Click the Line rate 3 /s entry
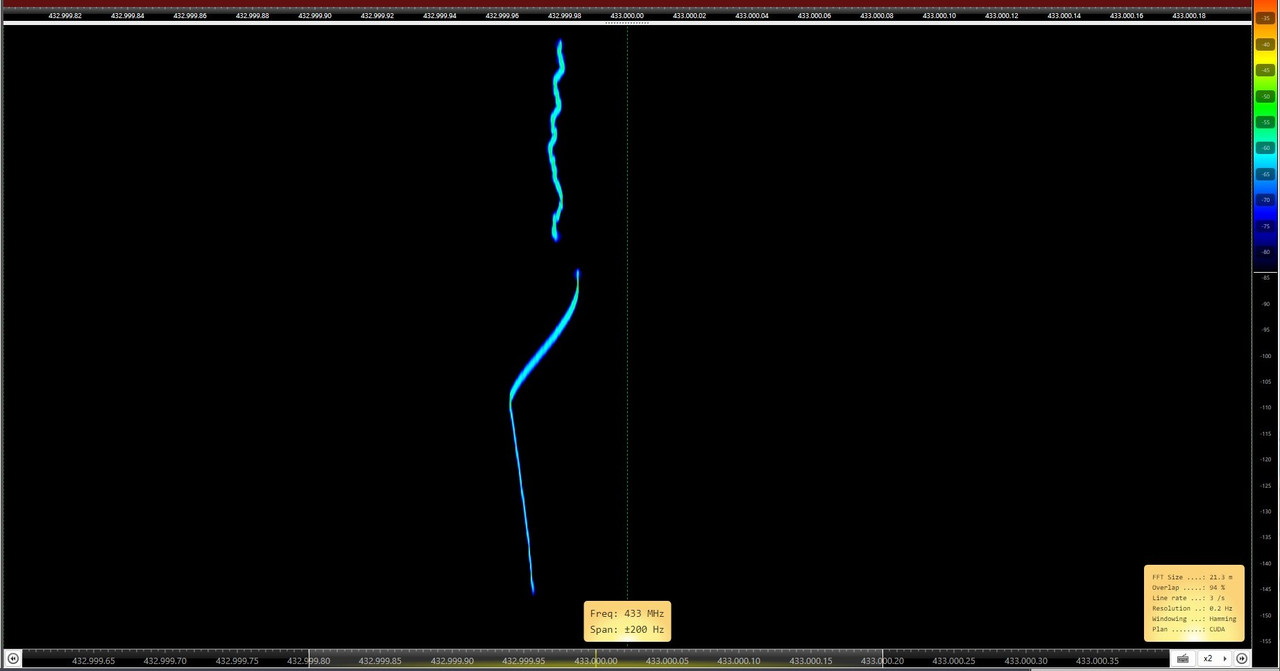The image size is (1280, 671). pos(1188,598)
